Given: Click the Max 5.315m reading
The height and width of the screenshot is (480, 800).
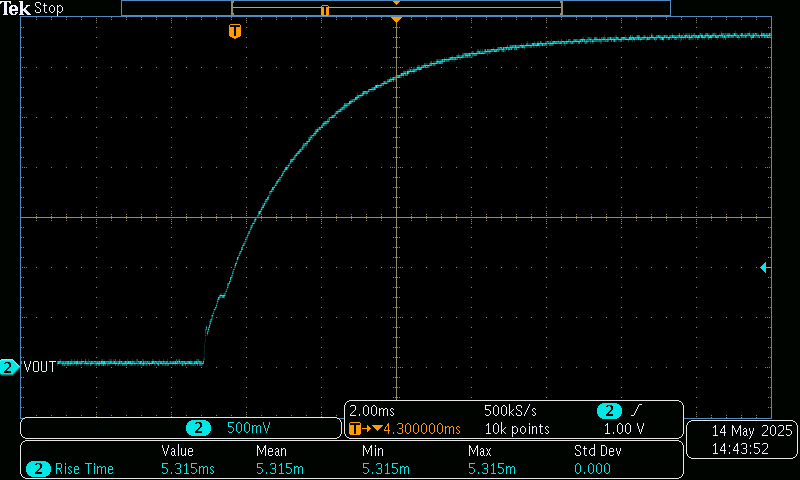Looking at the screenshot, I should [x=492, y=469].
